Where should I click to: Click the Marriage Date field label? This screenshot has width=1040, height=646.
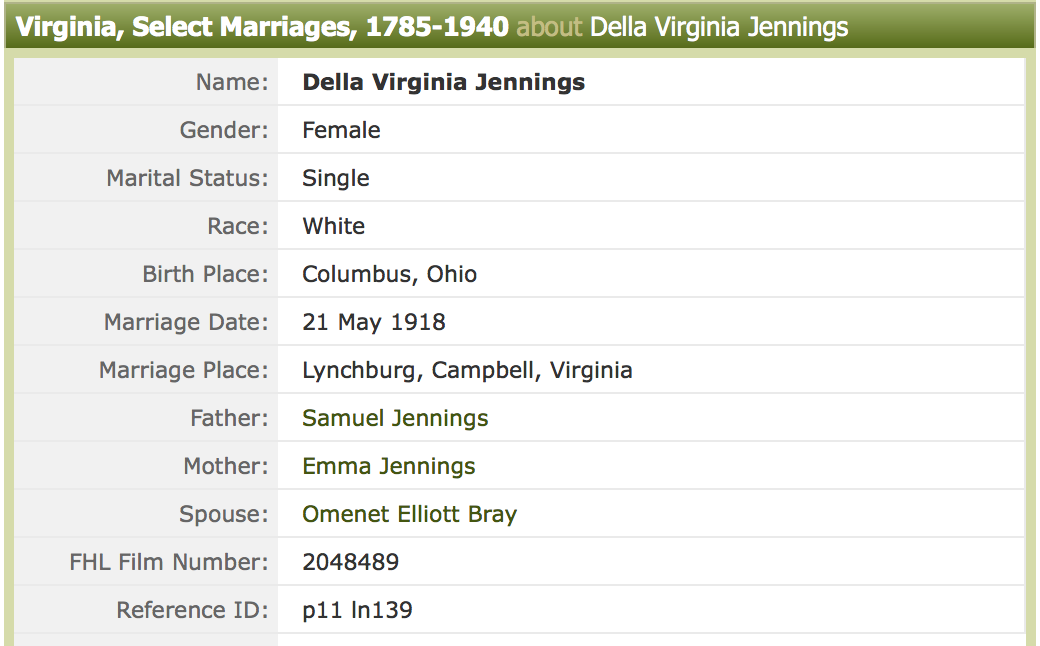point(186,322)
